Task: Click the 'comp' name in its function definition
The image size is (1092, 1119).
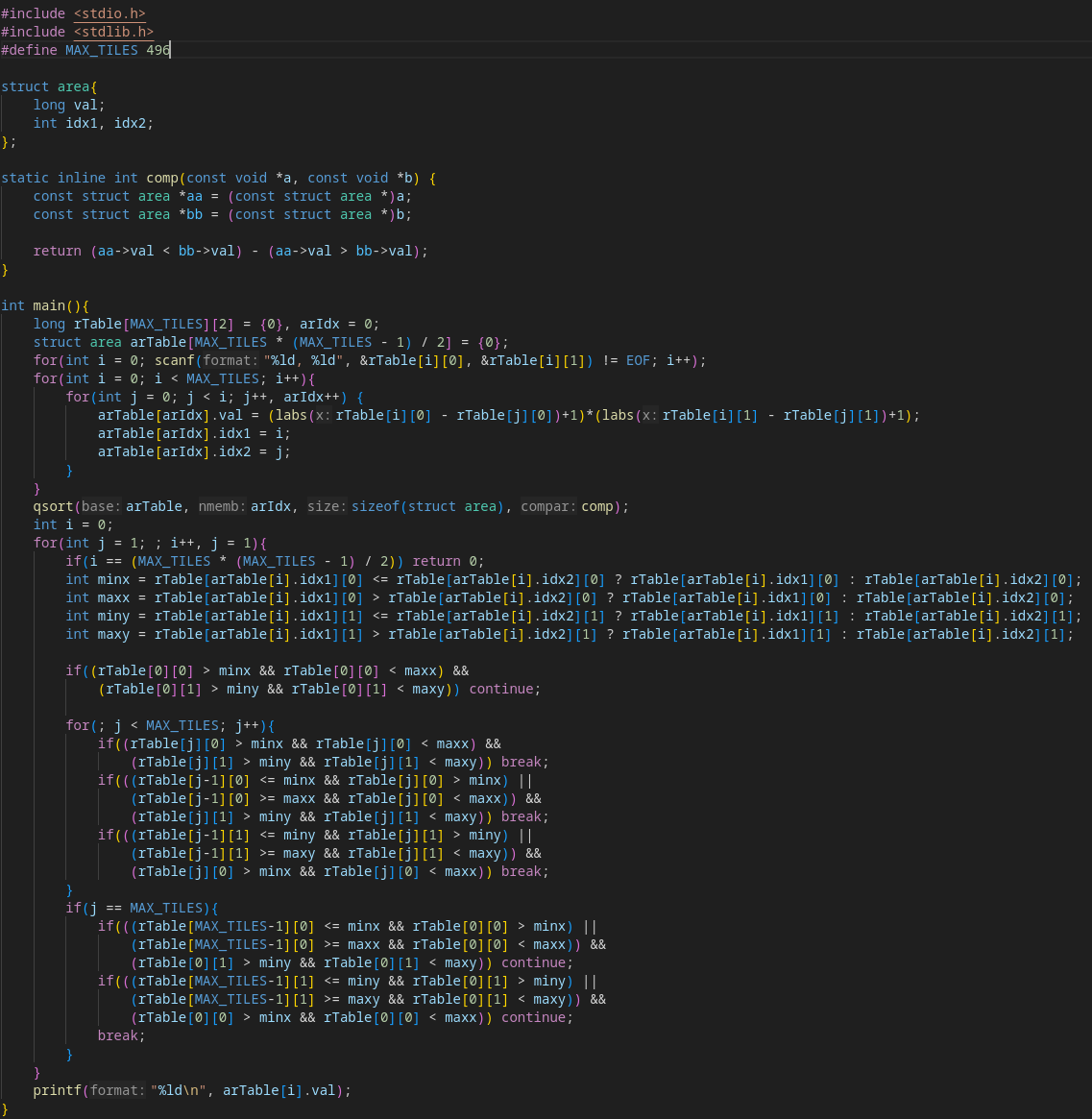Action: click(162, 178)
